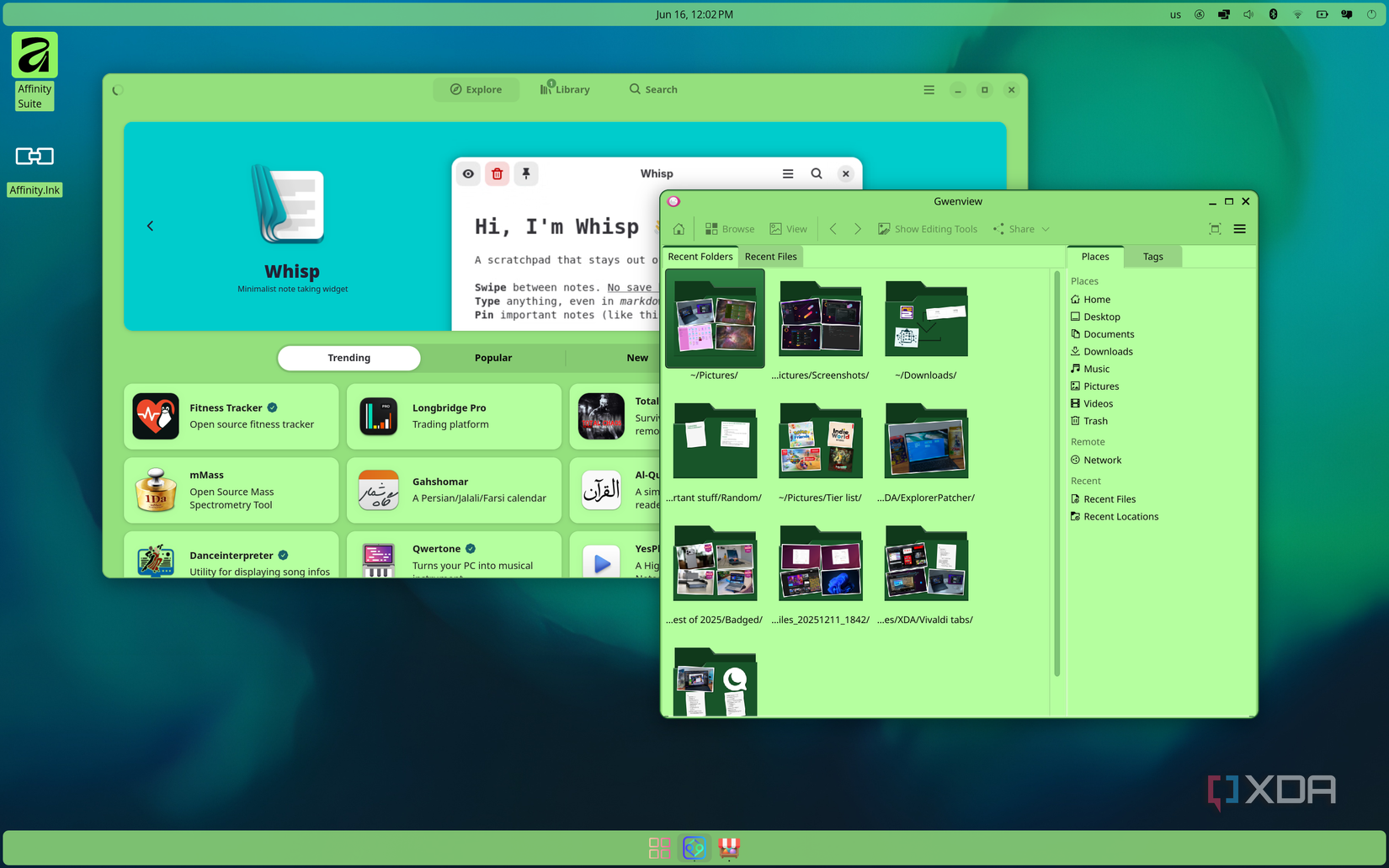The image size is (1389, 868).
Task: Switch Gwenview to View mode
Action: click(x=789, y=229)
